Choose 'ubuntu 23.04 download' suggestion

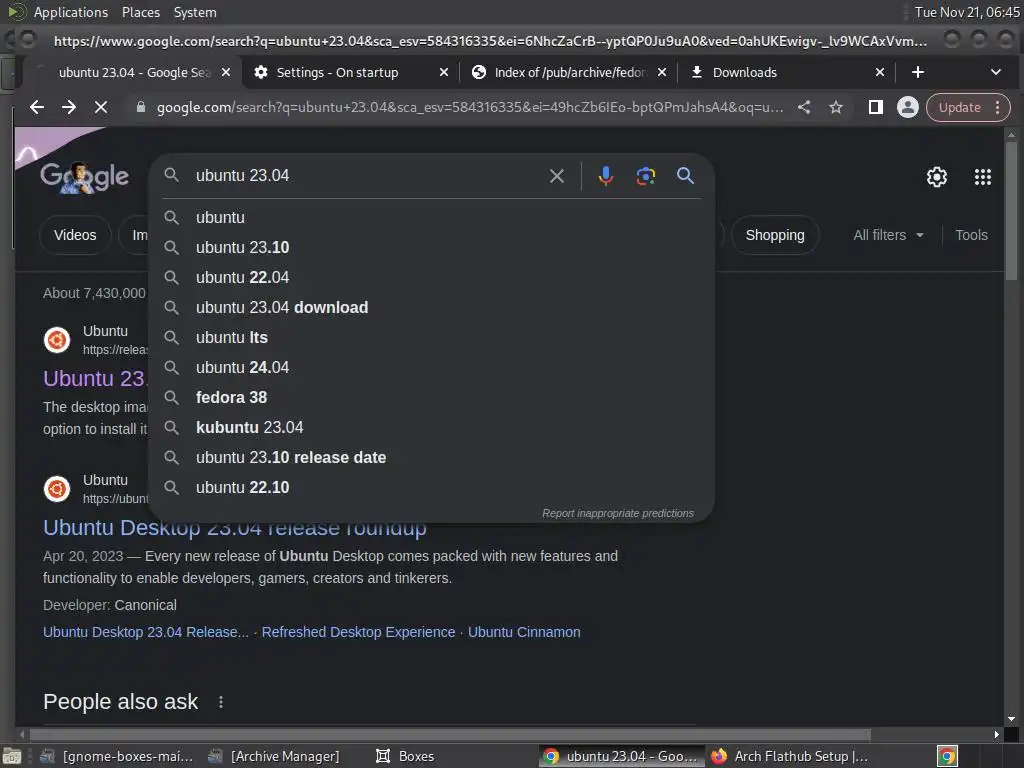pyautogui.click(x=431, y=308)
